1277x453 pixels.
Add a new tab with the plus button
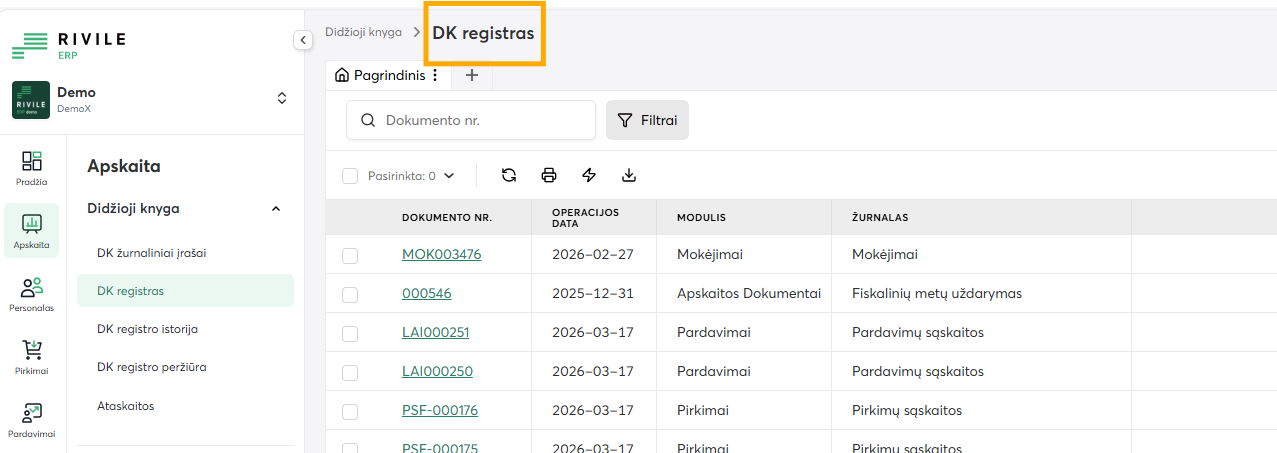click(472, 75)
